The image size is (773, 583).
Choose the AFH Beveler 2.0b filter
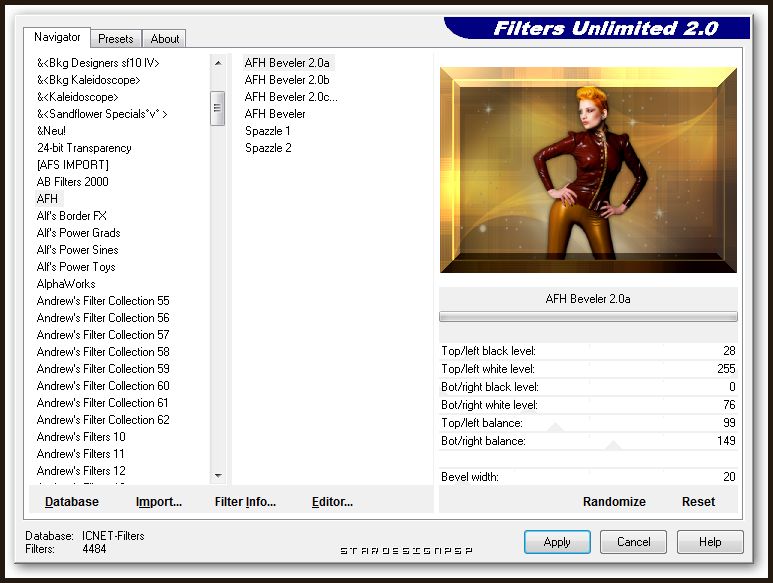287,80
